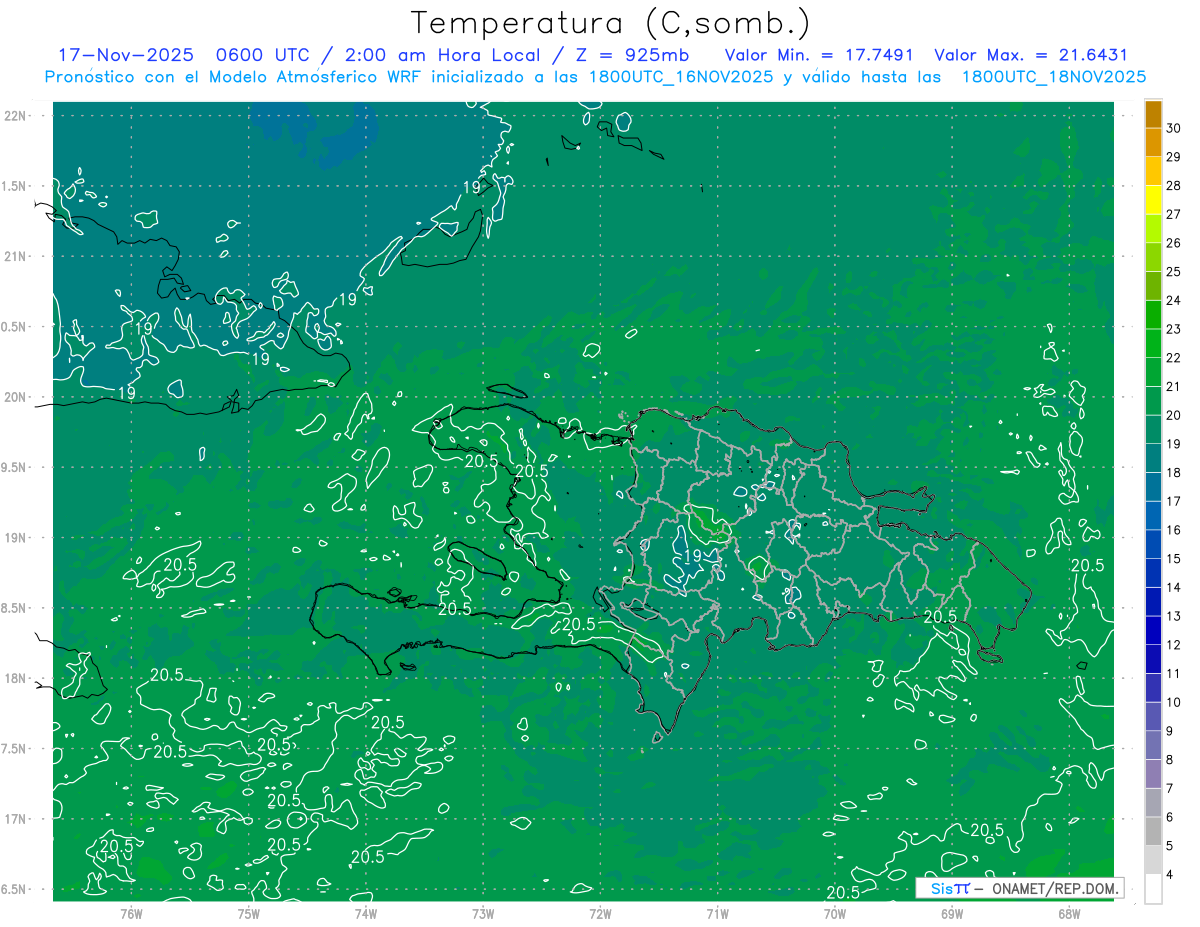Viewport: 1200px width, 927px height.
Task: Click the color bar label '21'
Action: pyautogui.click(x=1173, y=386)
